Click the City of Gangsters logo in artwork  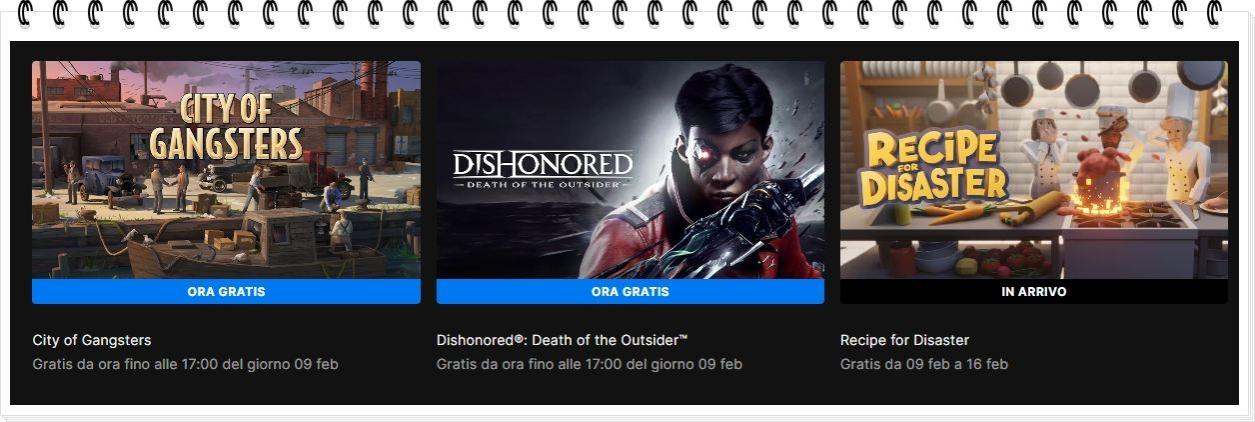coord(226,128)
